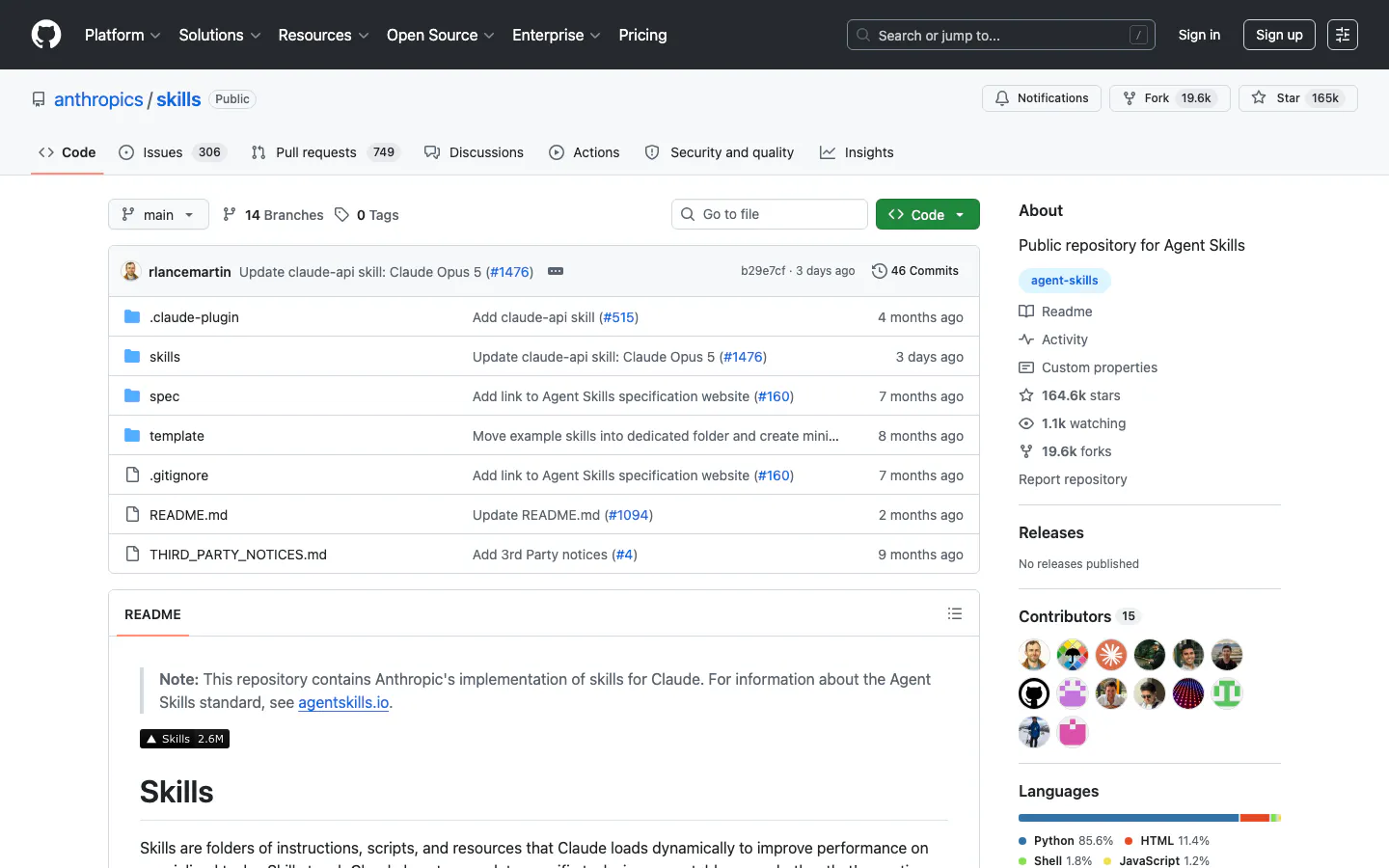Expand the commit message ellipsis button

(x=556, y=271)
